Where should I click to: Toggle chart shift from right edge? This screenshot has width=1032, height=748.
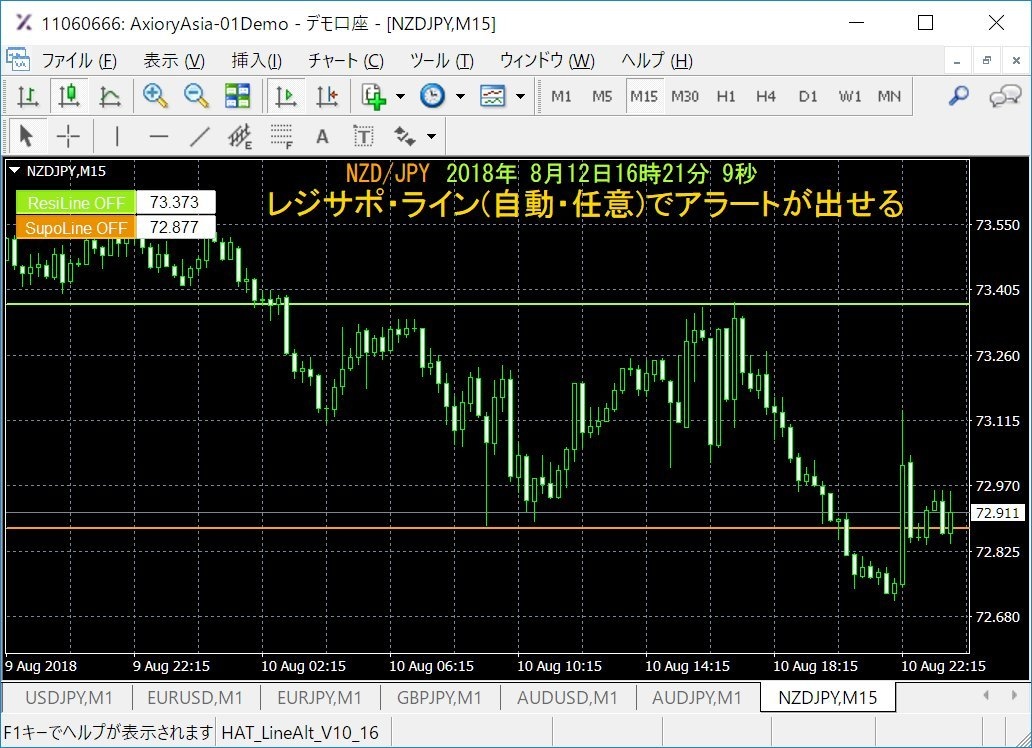(327, 97)
